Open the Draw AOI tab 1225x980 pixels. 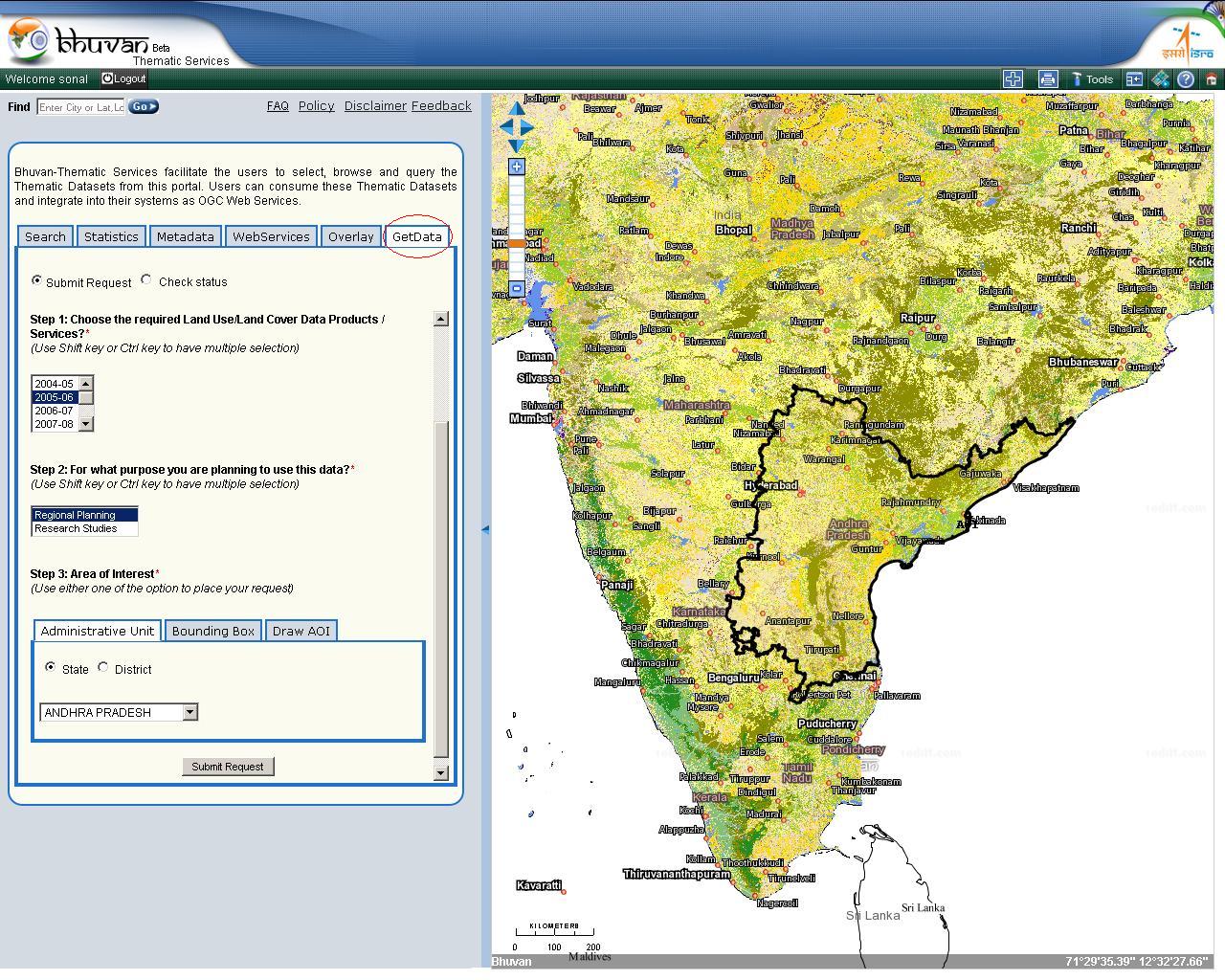(301, 631)
